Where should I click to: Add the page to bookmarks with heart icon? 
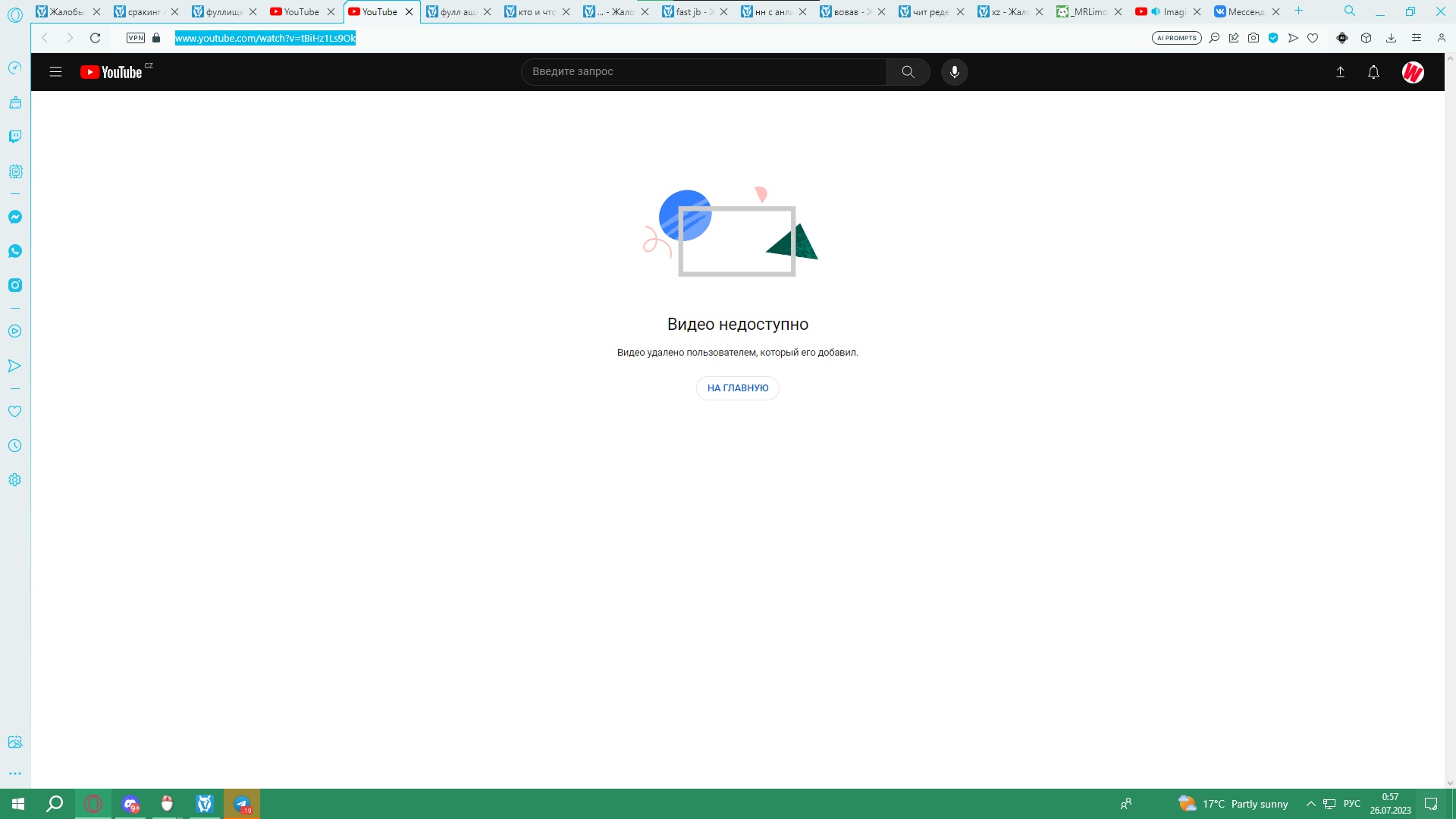1313,38
